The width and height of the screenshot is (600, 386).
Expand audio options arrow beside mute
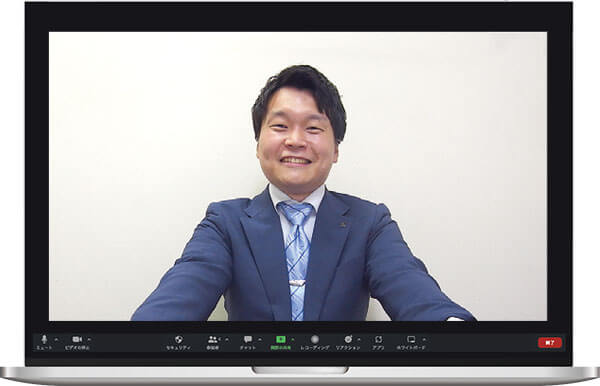pos(56,339)
